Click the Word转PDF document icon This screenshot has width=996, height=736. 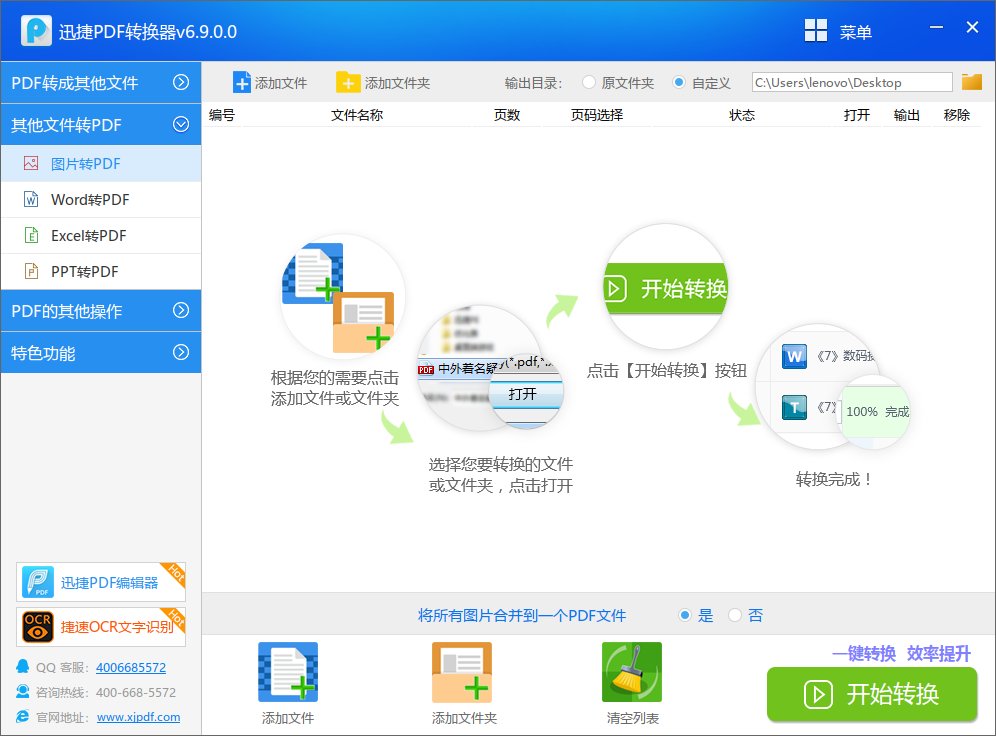pos(30,199)
